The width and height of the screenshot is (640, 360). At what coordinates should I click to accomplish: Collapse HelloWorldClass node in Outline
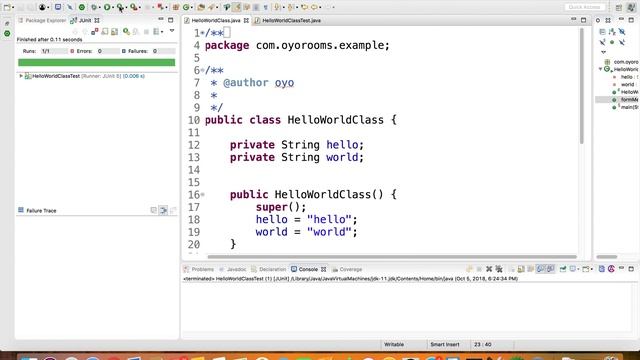tap(600, 69)
